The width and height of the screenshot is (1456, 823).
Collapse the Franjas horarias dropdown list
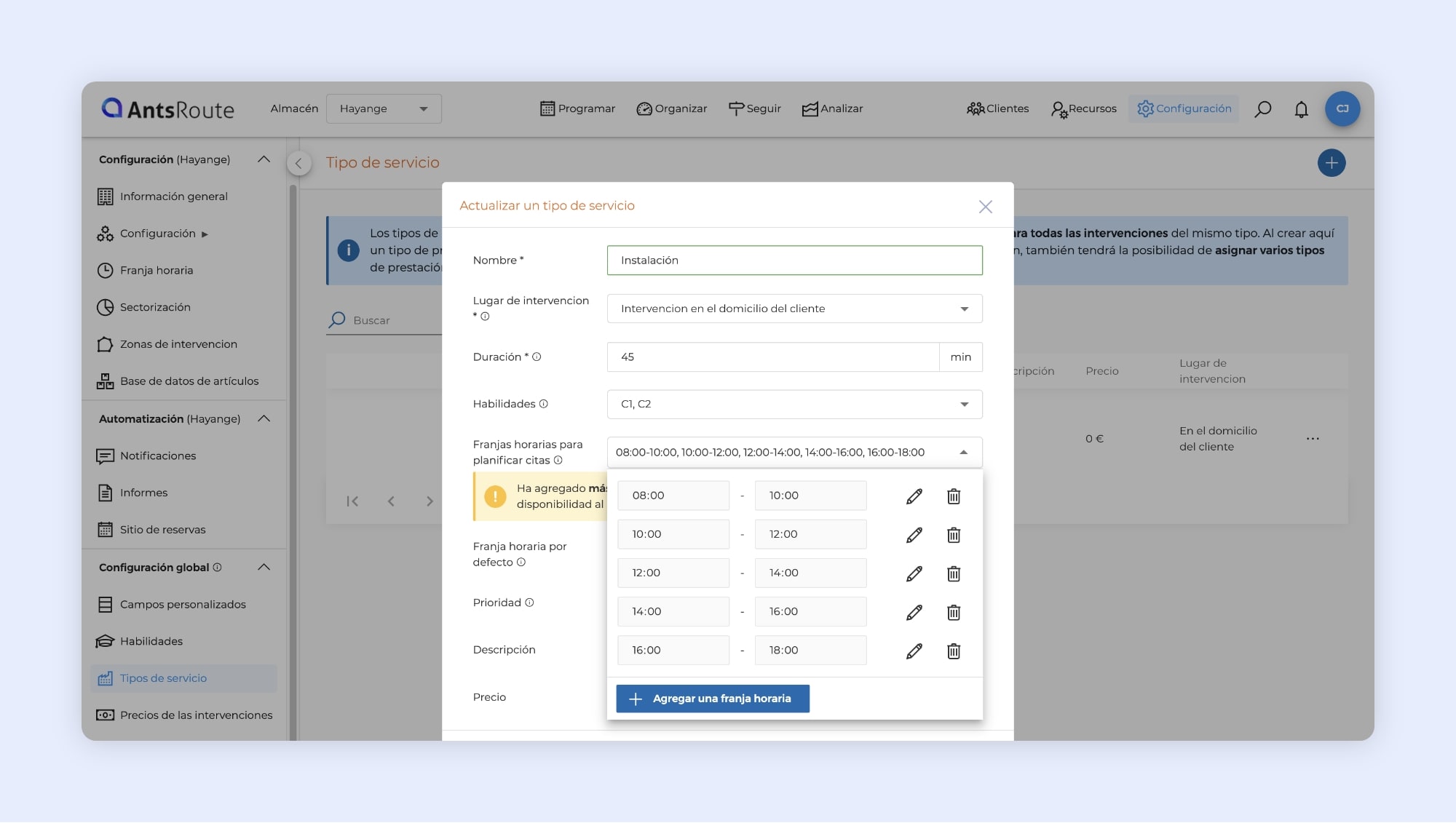963,453
